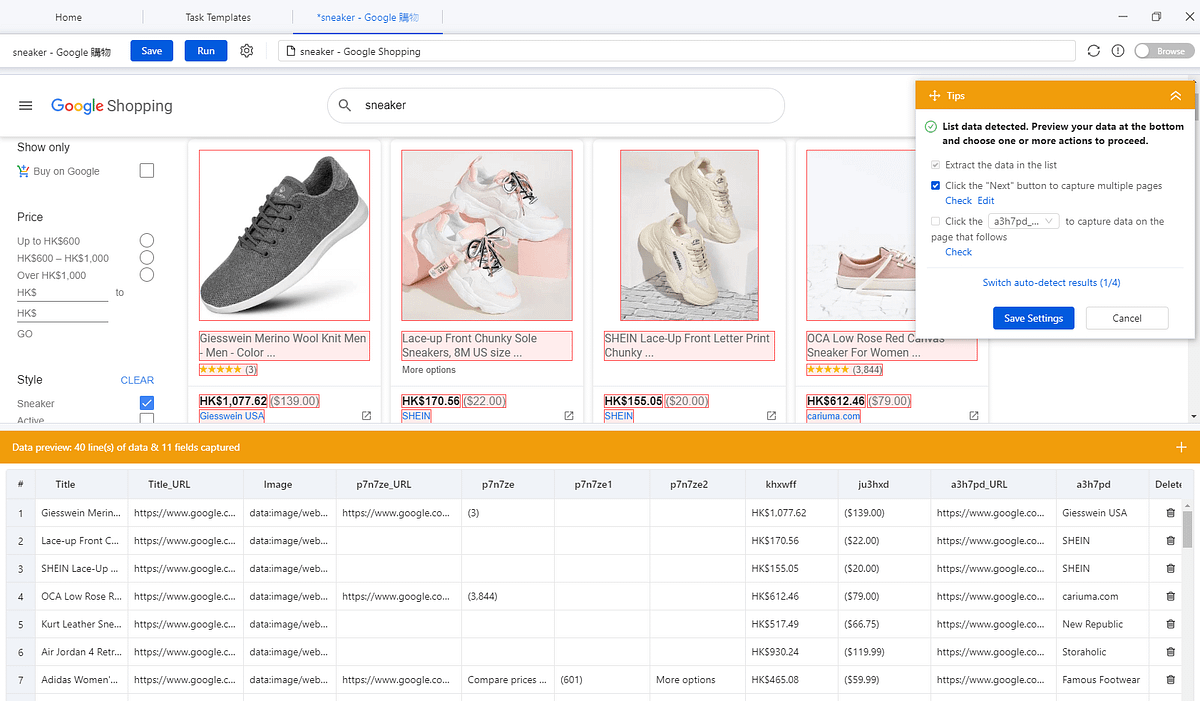Select price Over HK$1,000
Image resolution: width=1200 pixels, height=701 pixels.
[x=147, y=274]
